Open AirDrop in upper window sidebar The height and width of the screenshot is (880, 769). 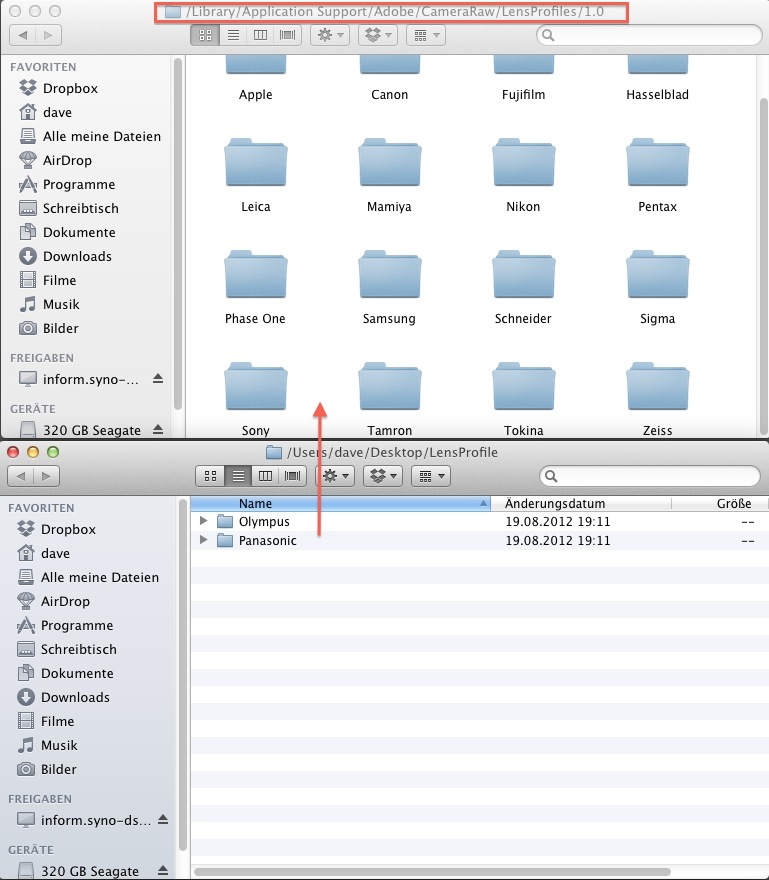coord(55,161)
